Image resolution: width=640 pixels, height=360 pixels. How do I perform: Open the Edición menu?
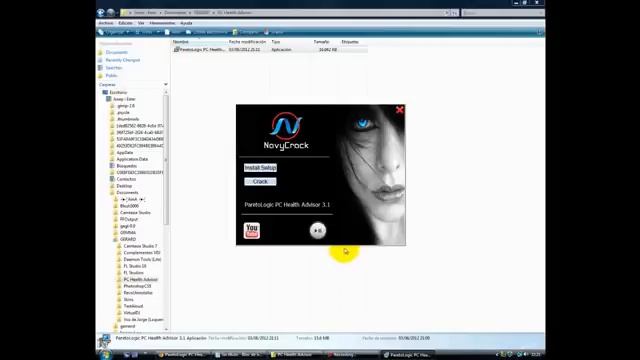coord(125,23)
